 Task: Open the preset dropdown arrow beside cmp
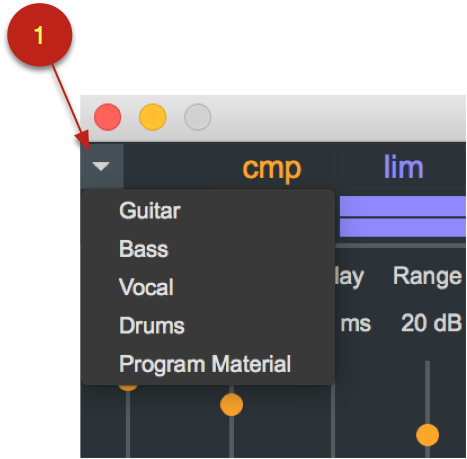click(x=101, y=166)
